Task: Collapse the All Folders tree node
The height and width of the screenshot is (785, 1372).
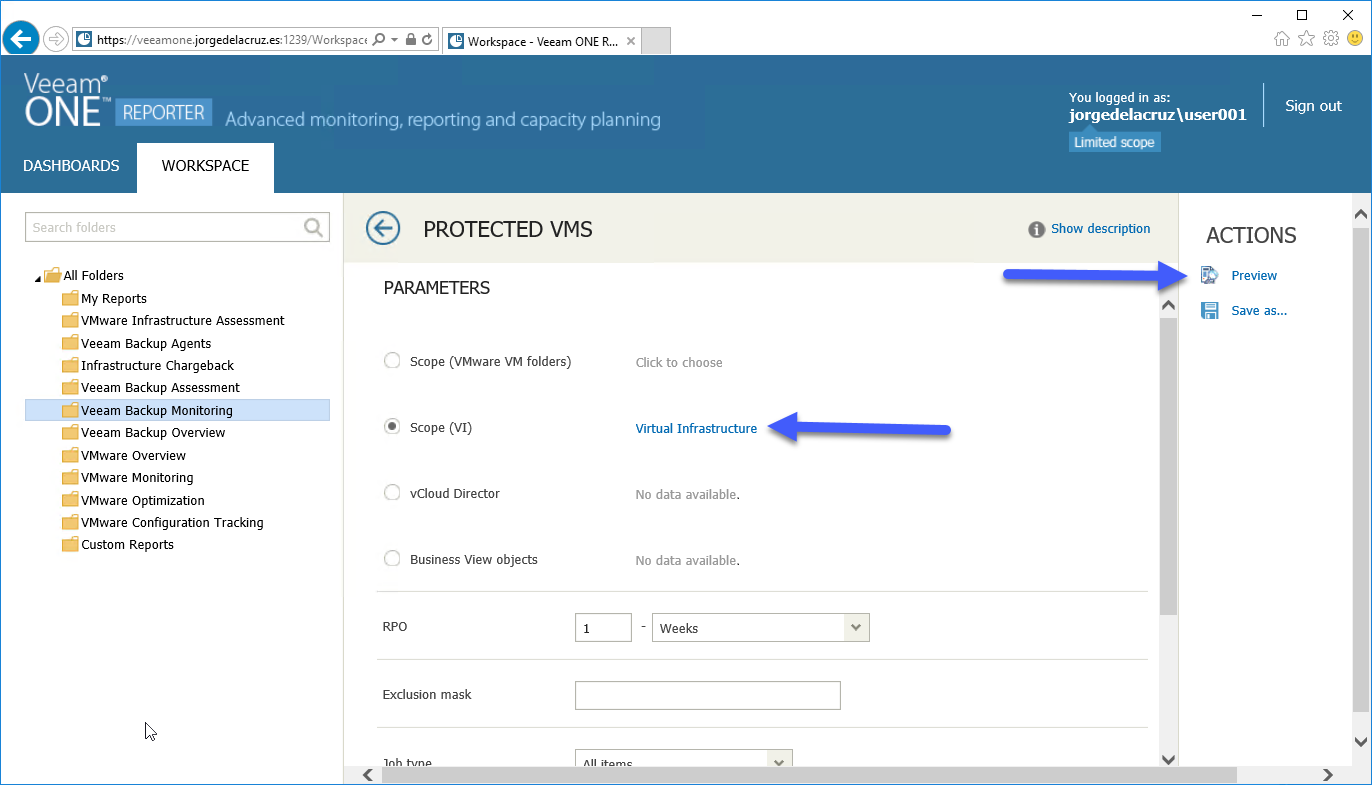Action: click(38, 277)
